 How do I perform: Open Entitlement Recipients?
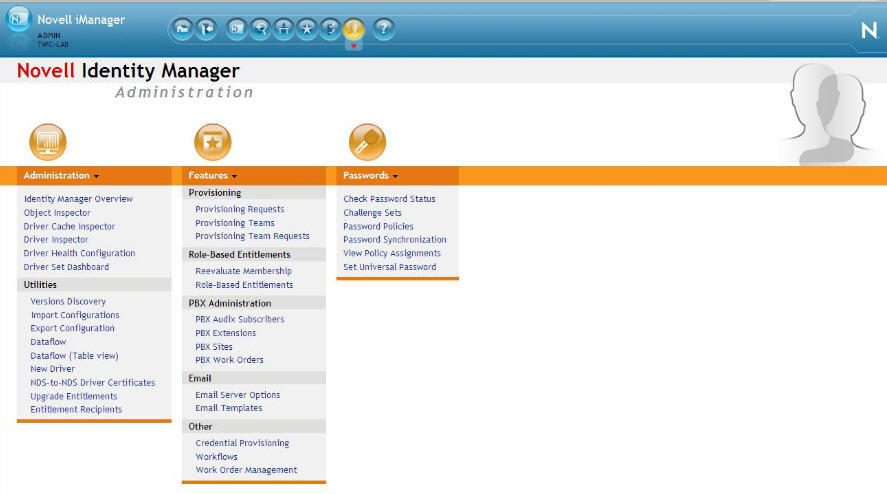click(76, 409)
